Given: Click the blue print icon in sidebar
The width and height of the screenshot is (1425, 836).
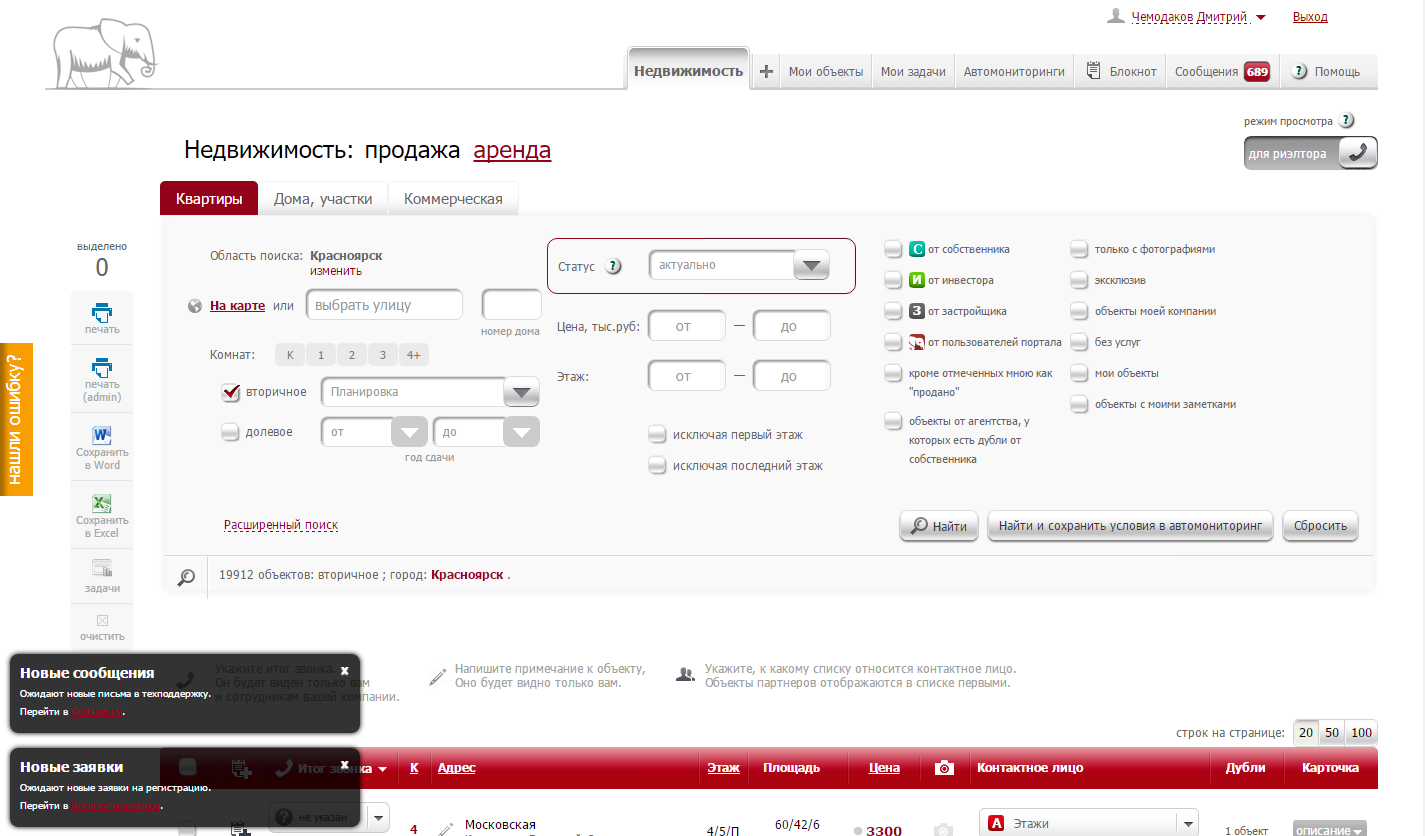Looking at the screenshot, I should pos(102,312).
